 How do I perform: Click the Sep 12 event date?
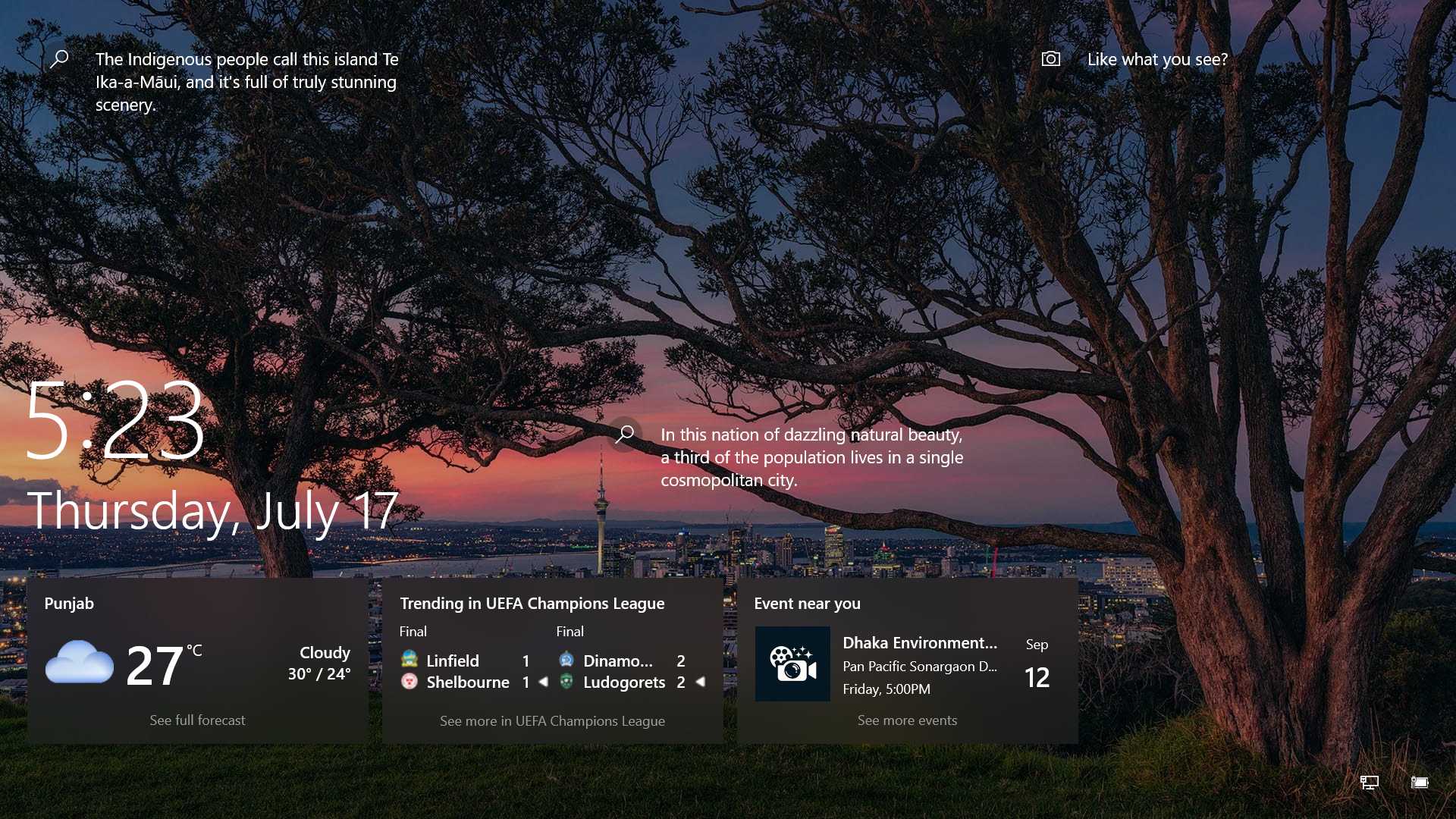click(1037, 664)
